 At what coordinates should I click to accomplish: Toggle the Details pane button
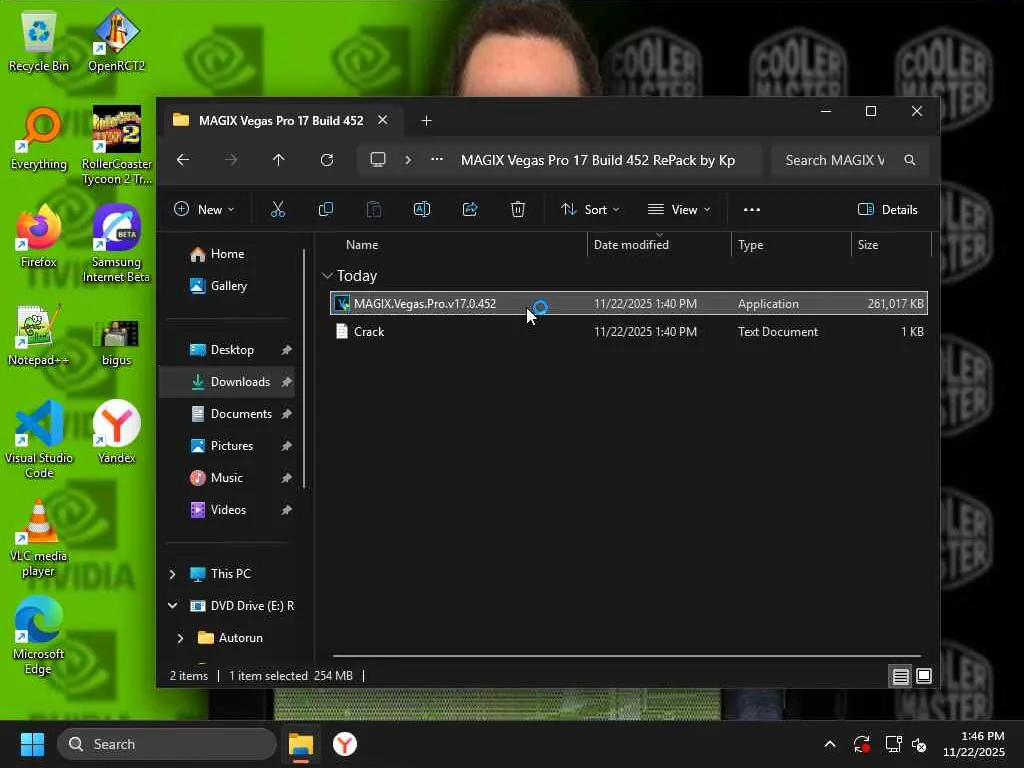tap(888, 210)
